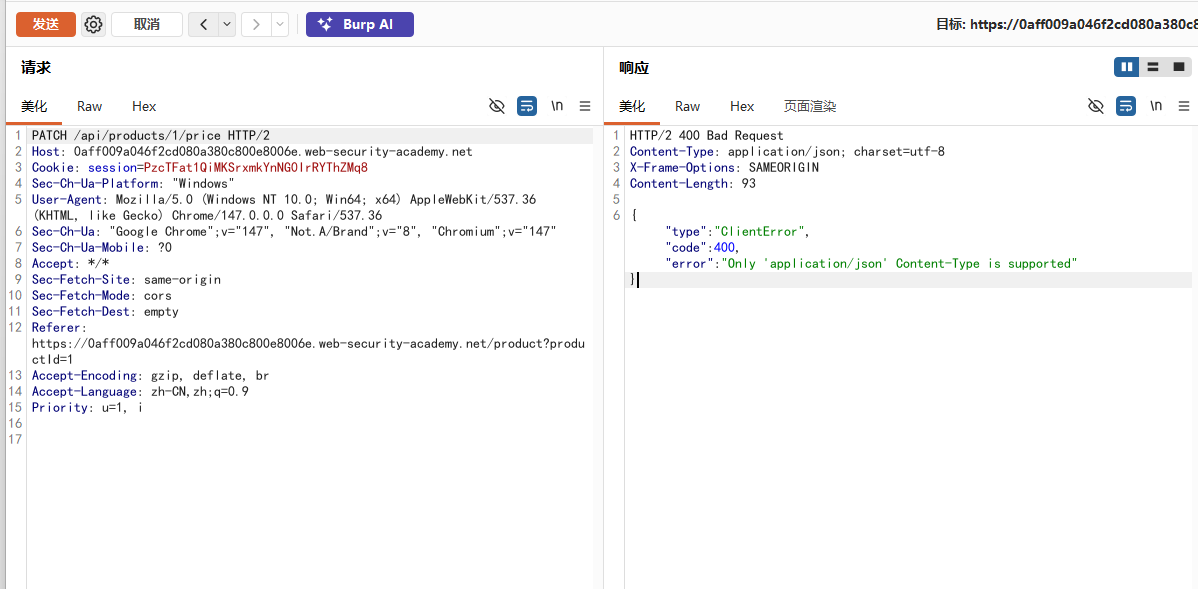Click the Accept-Language header line
This screenshot has height=589, width=1198.
click(x=140, y=391)
